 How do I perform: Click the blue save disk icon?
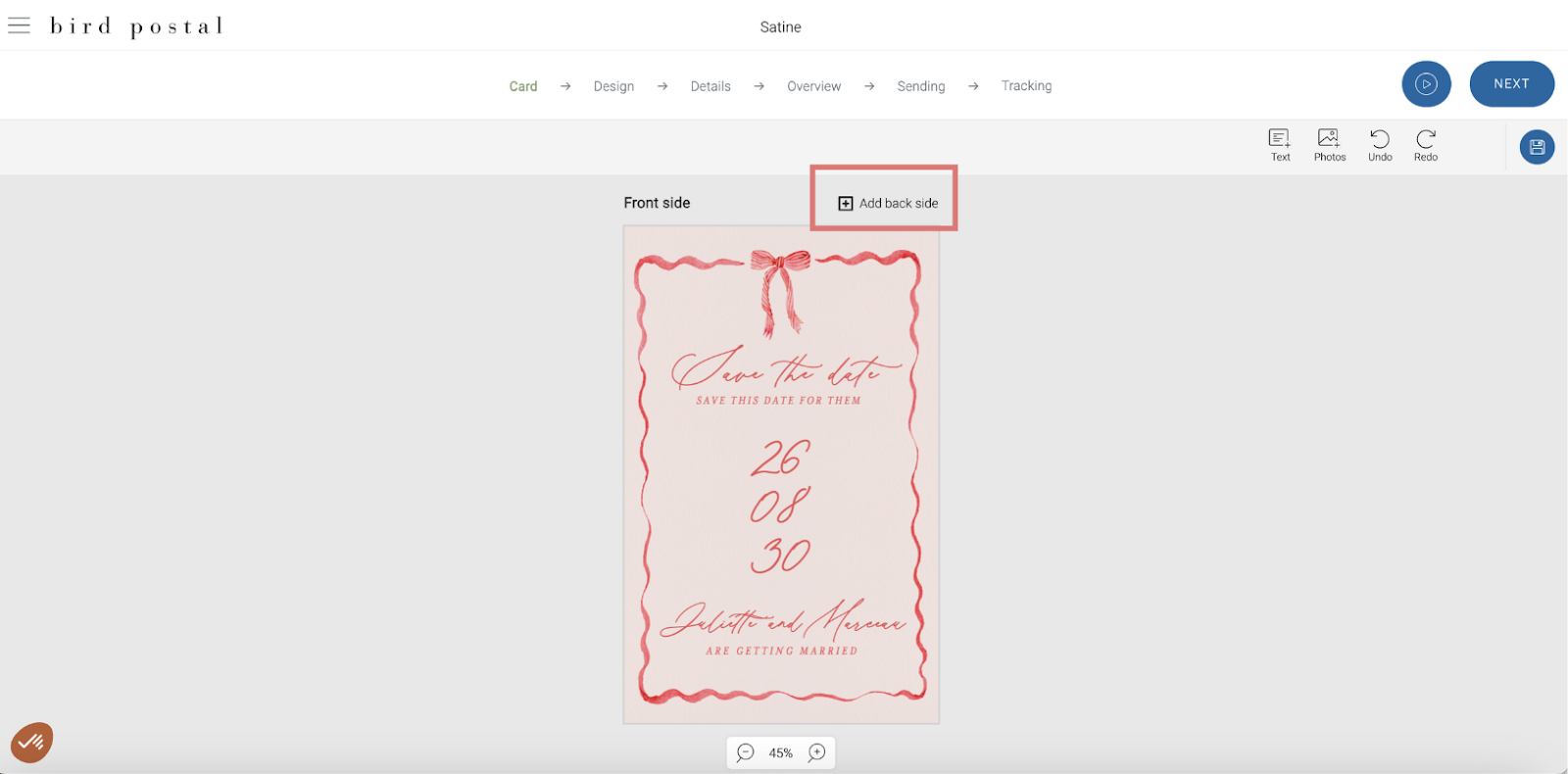click(x=1537, y=147)
